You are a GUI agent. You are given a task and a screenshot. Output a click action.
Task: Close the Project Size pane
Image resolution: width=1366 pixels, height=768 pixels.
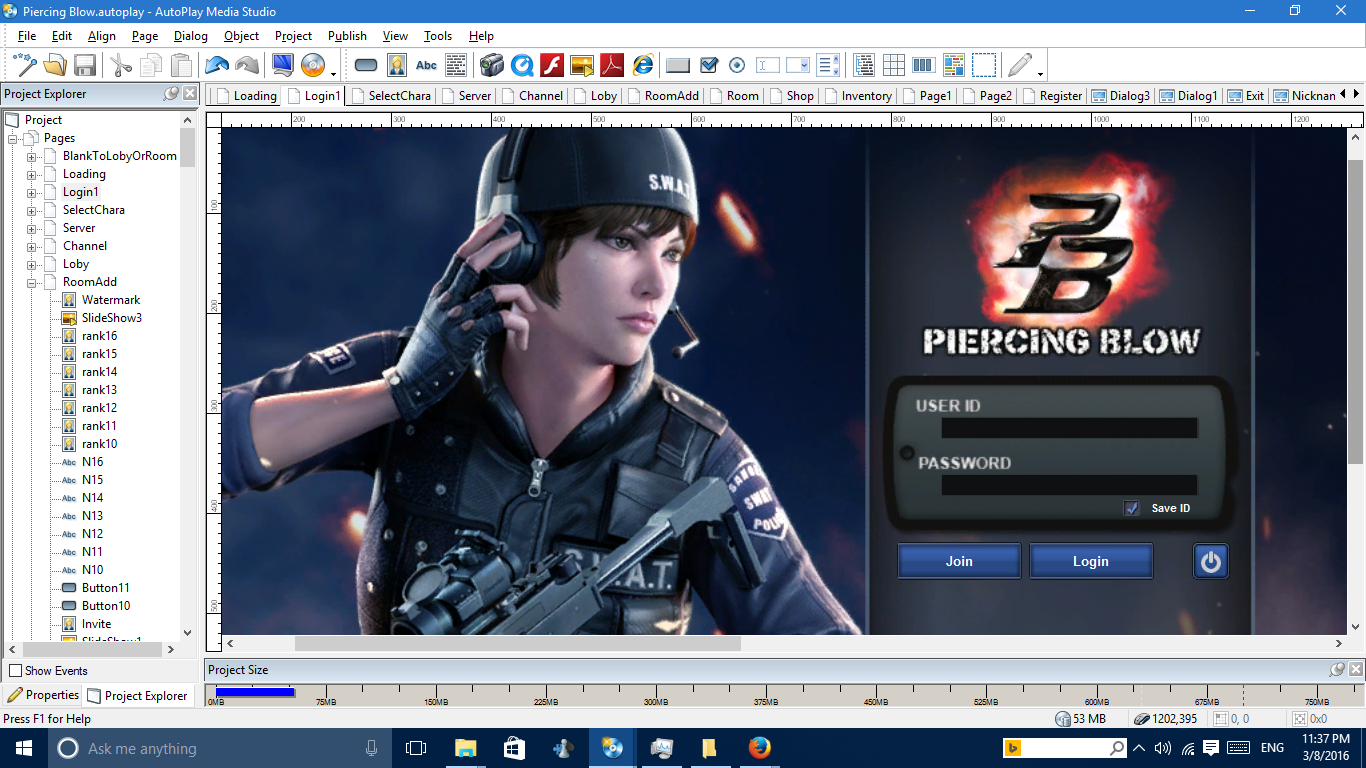click(1356, 669)
